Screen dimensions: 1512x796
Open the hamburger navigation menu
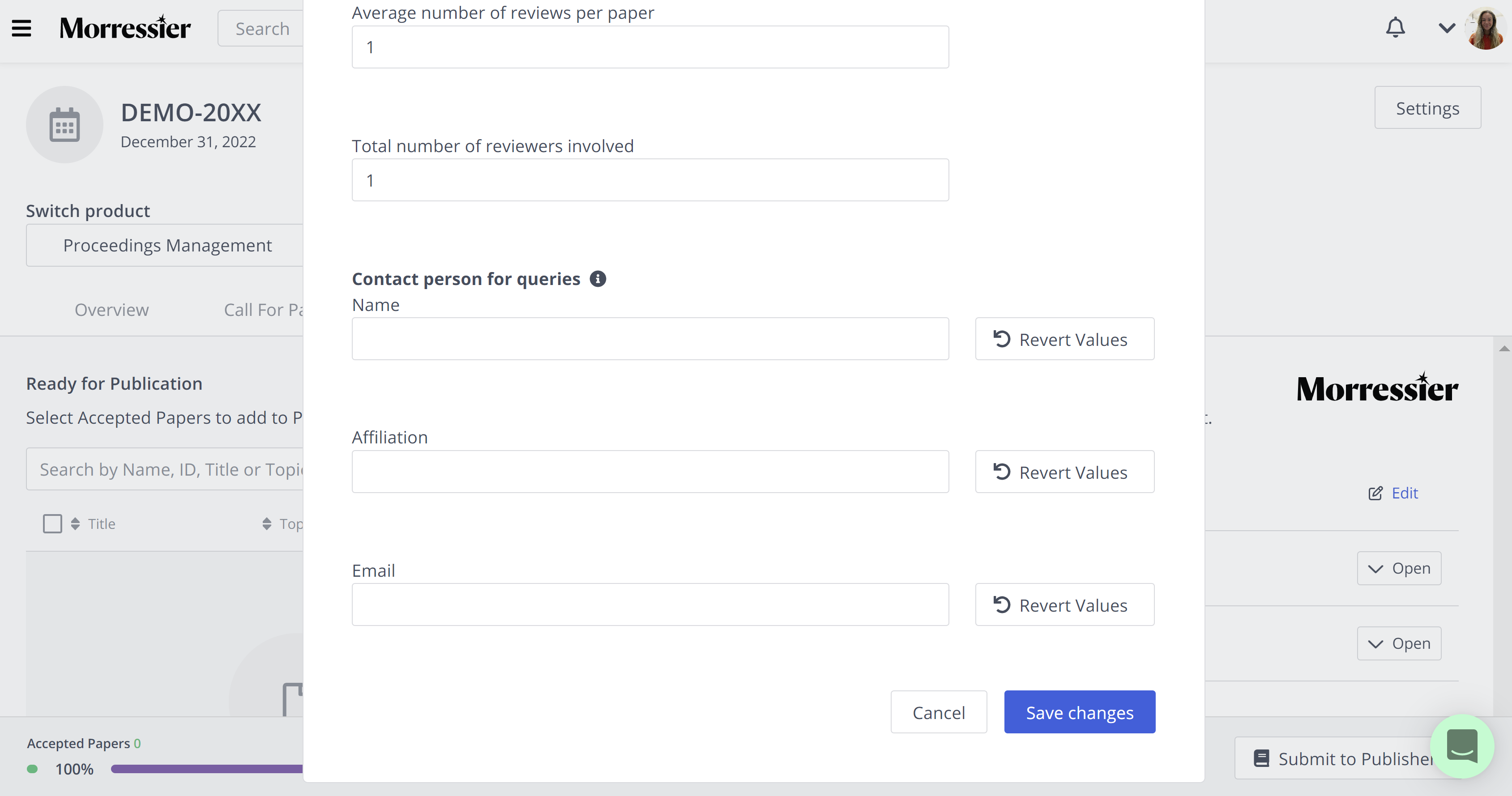22,28
